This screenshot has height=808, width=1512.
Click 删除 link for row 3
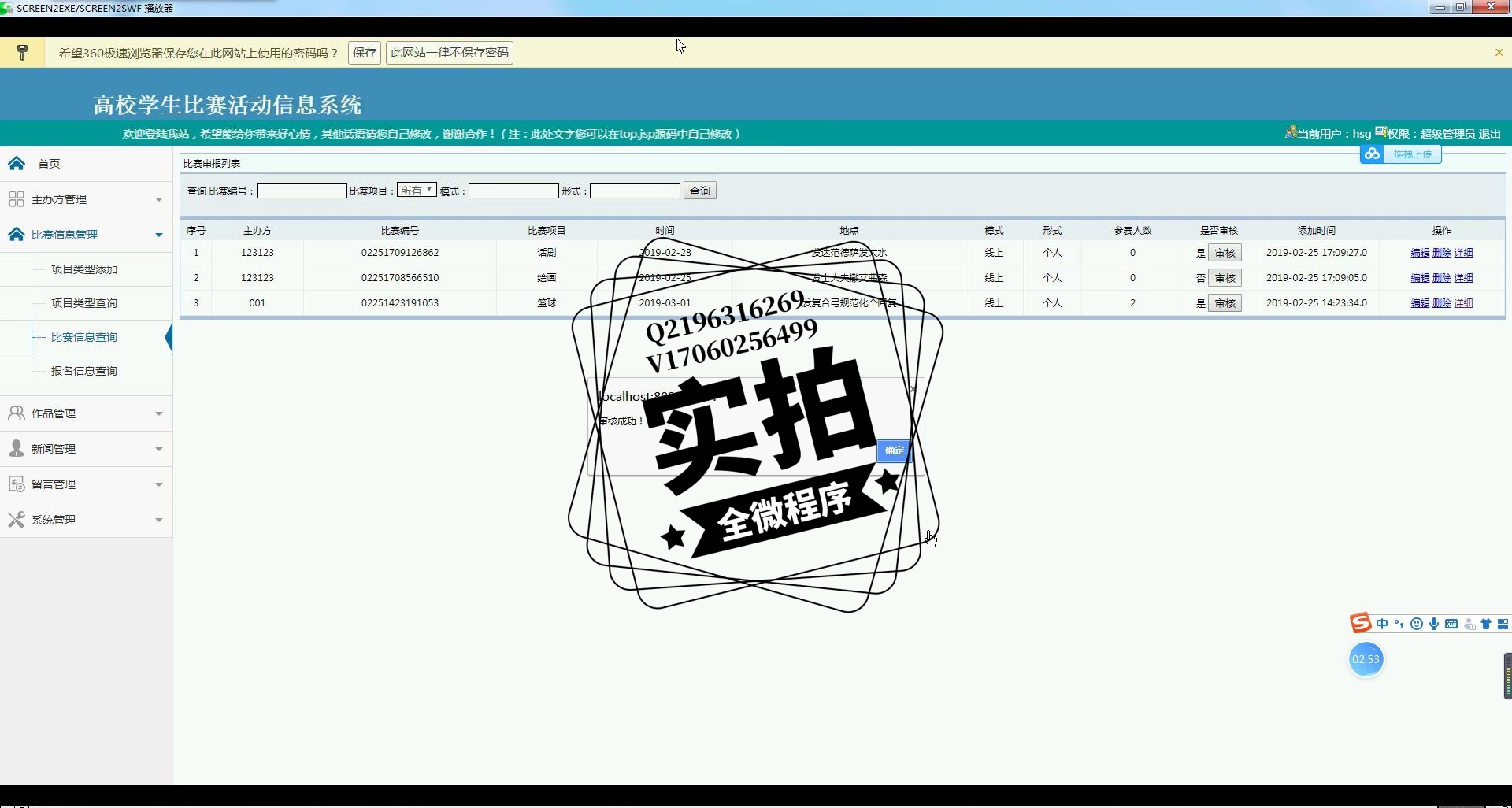[1442, 303]
